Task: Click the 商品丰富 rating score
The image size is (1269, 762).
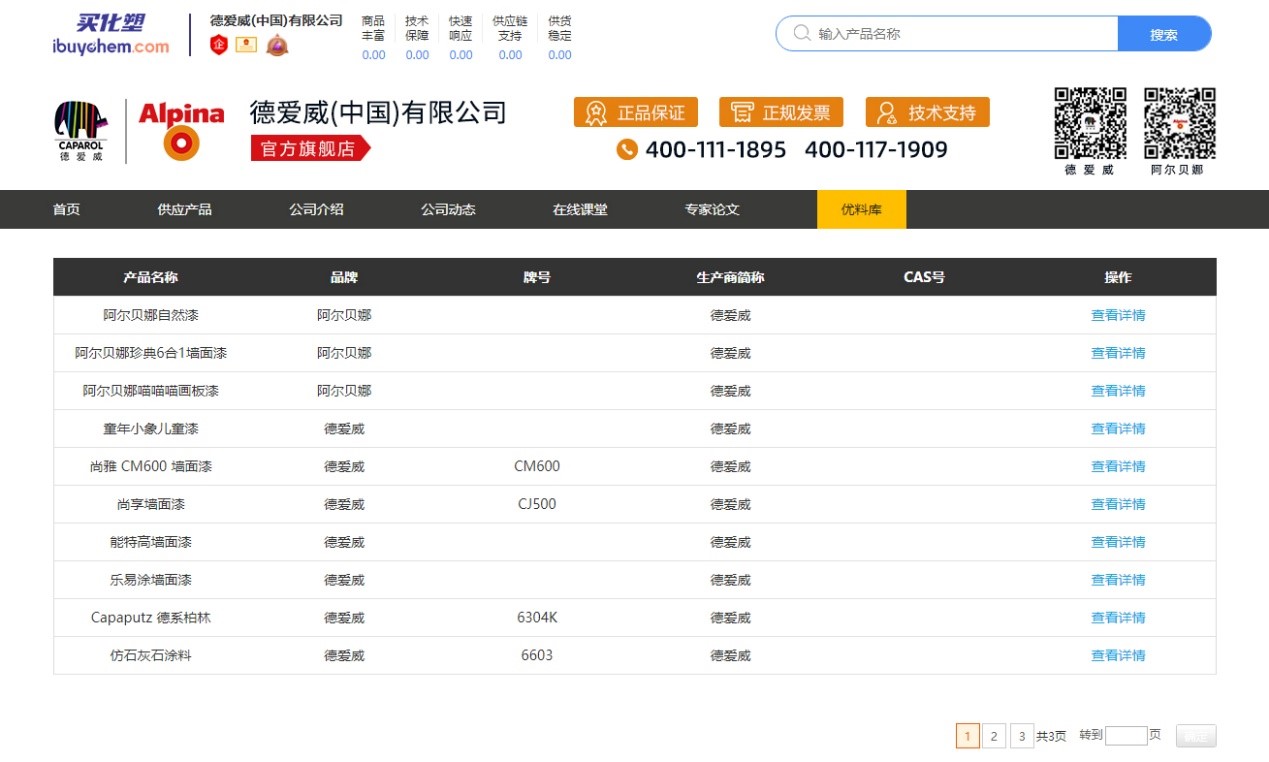Action: tap(373, 55)
